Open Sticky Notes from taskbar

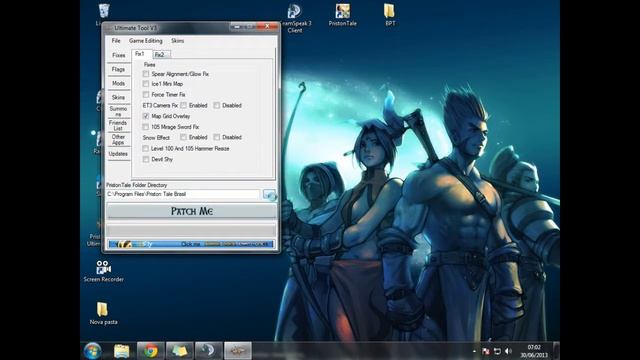point(179,351)
